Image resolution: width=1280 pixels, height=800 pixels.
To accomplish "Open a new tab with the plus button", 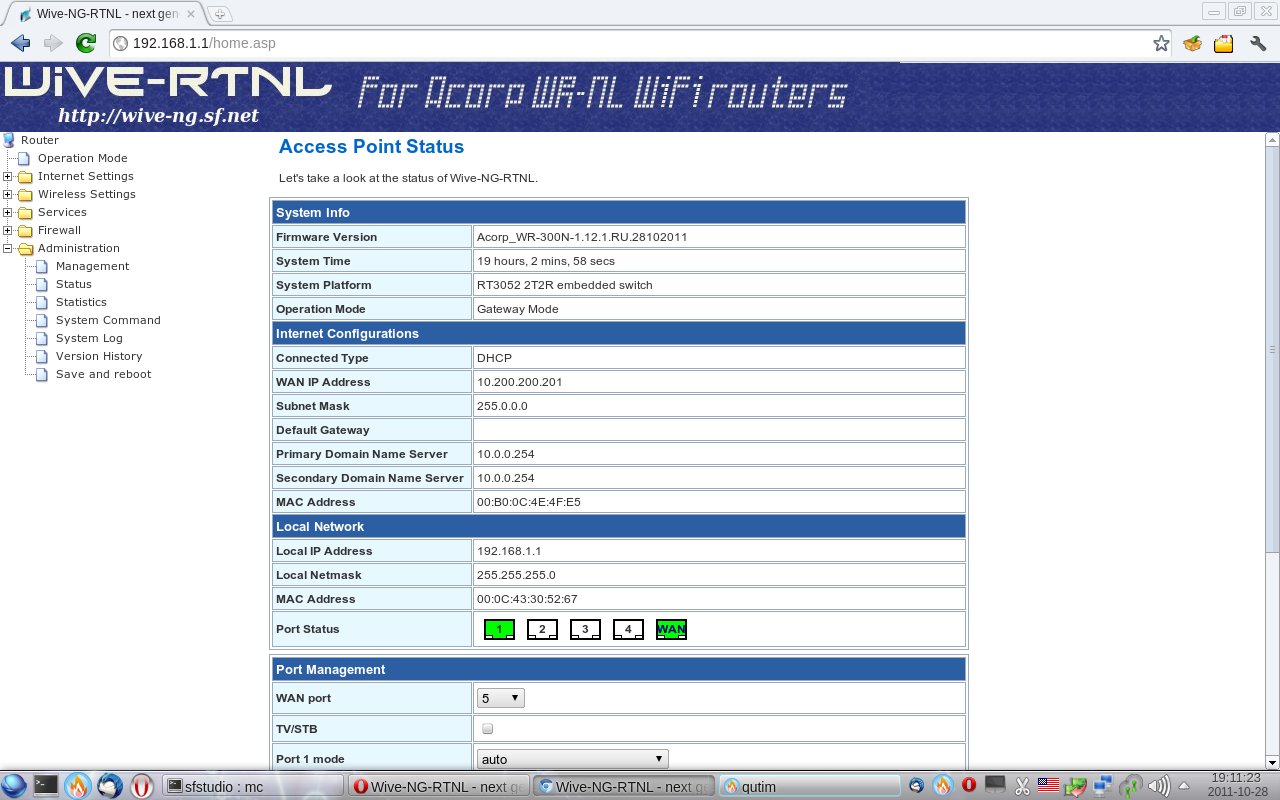I will [220, 14].
